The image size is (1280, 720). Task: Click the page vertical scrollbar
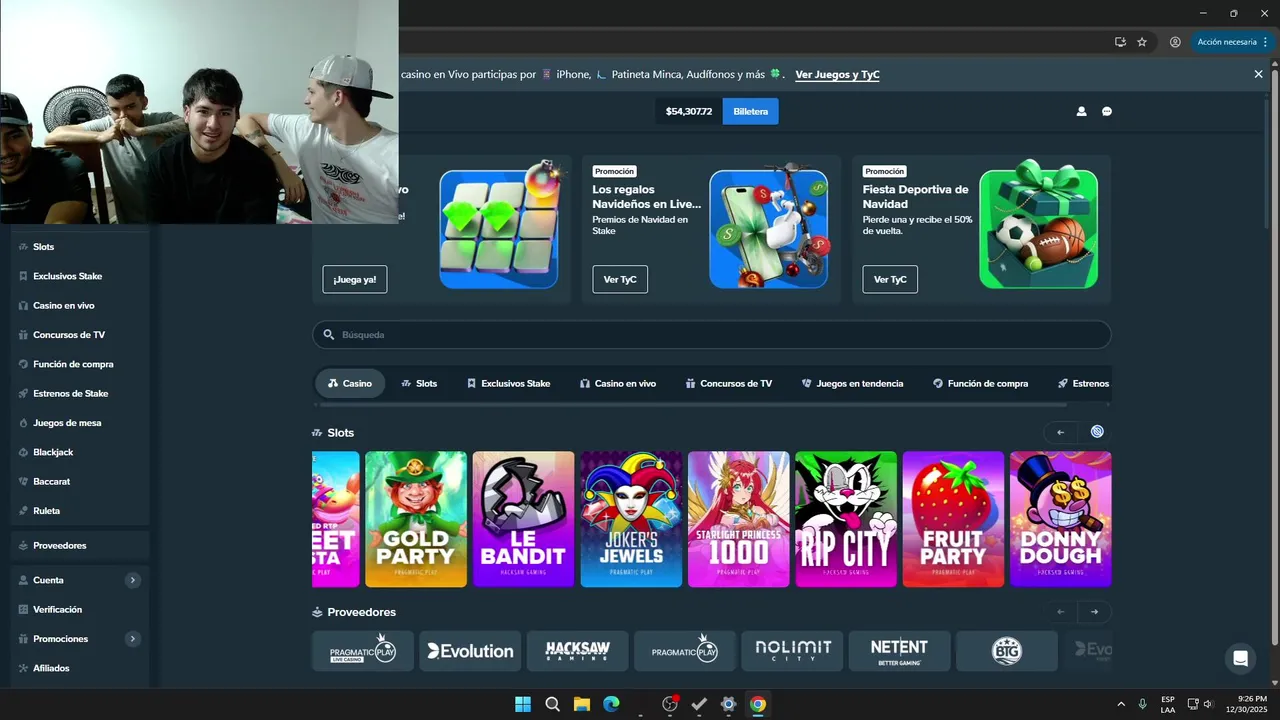[x=1274, y=358]
